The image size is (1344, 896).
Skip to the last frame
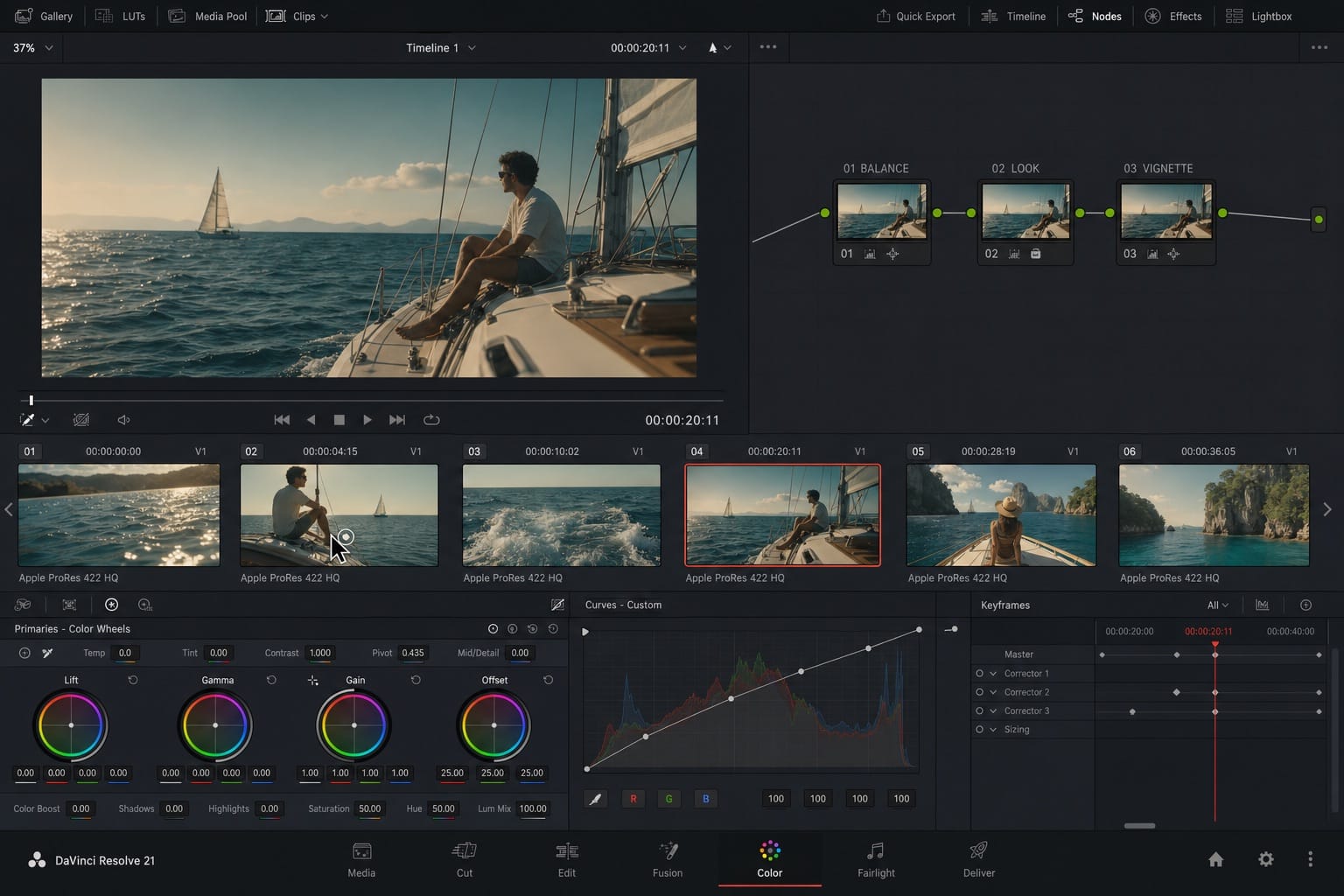[397, 420]
